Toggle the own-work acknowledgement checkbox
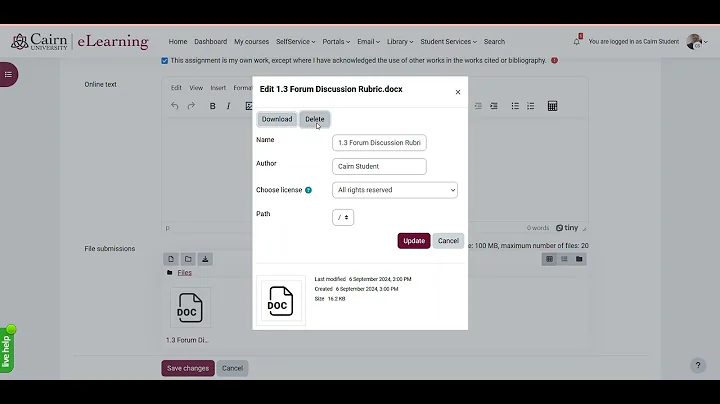The width and height of the screenshot is (720, 404). tap(165, 61)
